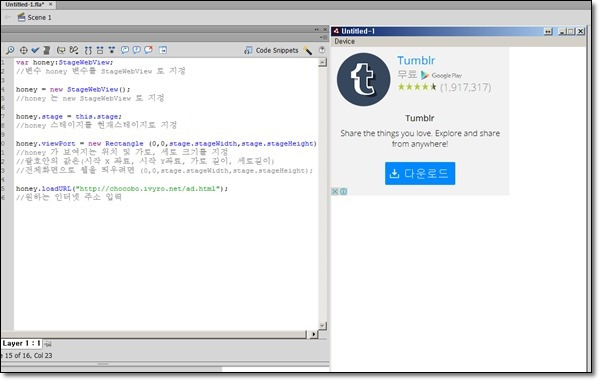600x381 pixels.
Task: Click the back arrow beside Scene 1
Action: [8, 17]
